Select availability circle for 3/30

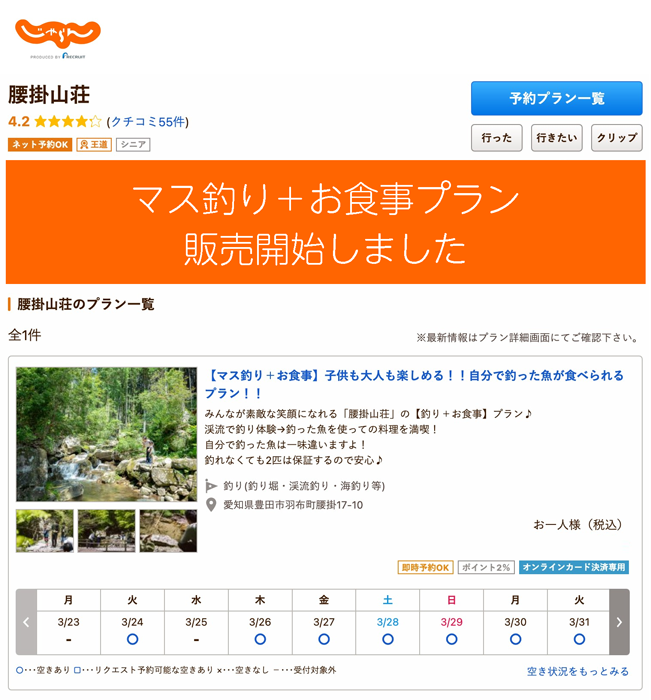tap(515, 639)
